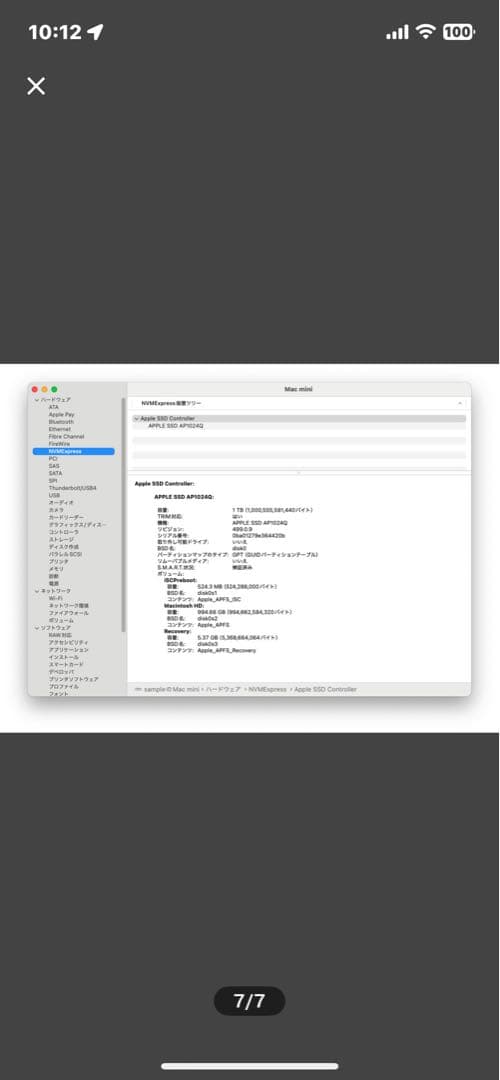Select 電源 in the sidebar
Image resolution: width=500 pixels, height=1080 pixels.
pyautogui.click(x=54, y=583)
